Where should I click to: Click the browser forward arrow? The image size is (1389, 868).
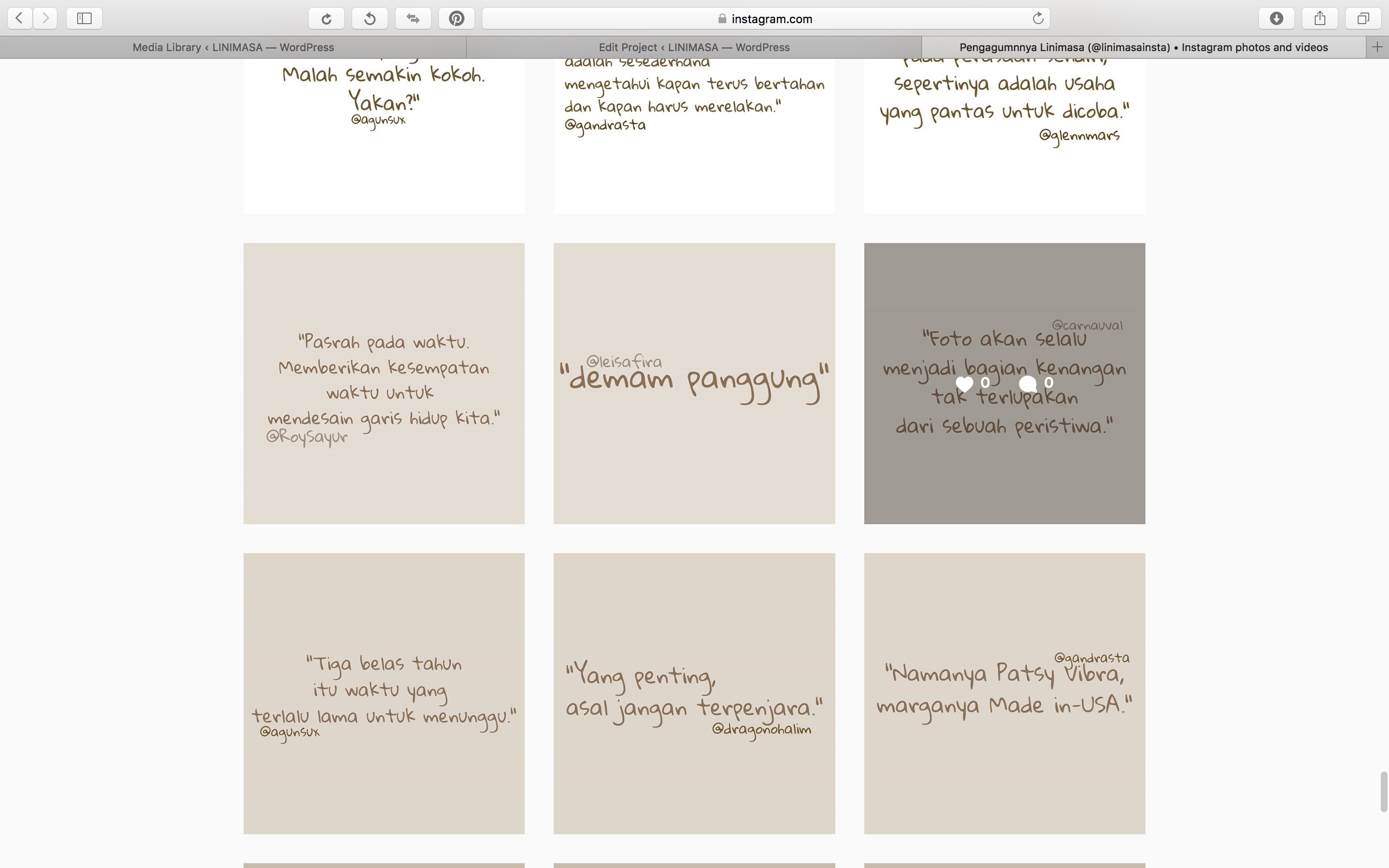tap(45, 18)
